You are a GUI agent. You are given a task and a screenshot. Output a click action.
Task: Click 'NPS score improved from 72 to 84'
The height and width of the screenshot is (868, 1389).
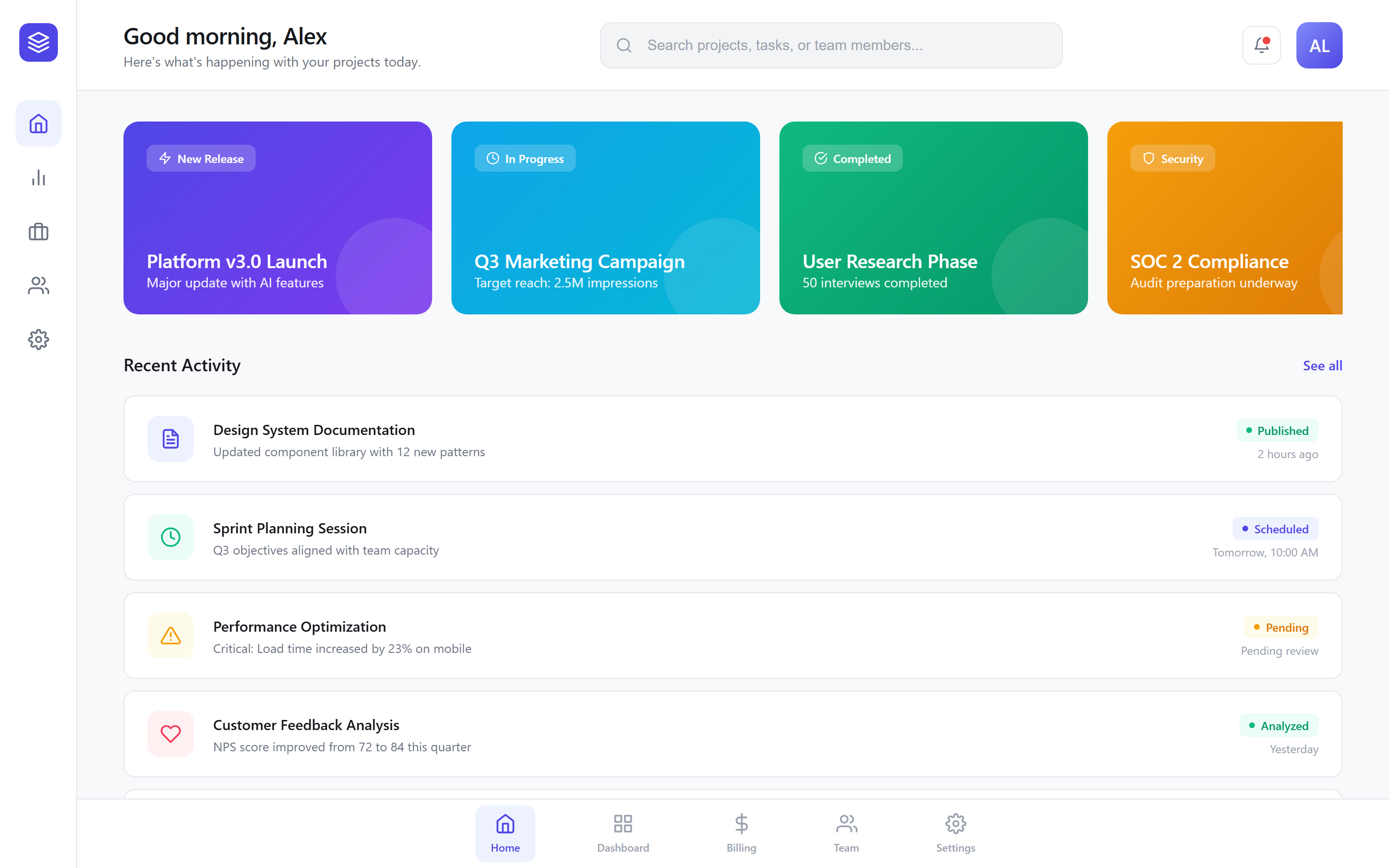pos(308,747)
